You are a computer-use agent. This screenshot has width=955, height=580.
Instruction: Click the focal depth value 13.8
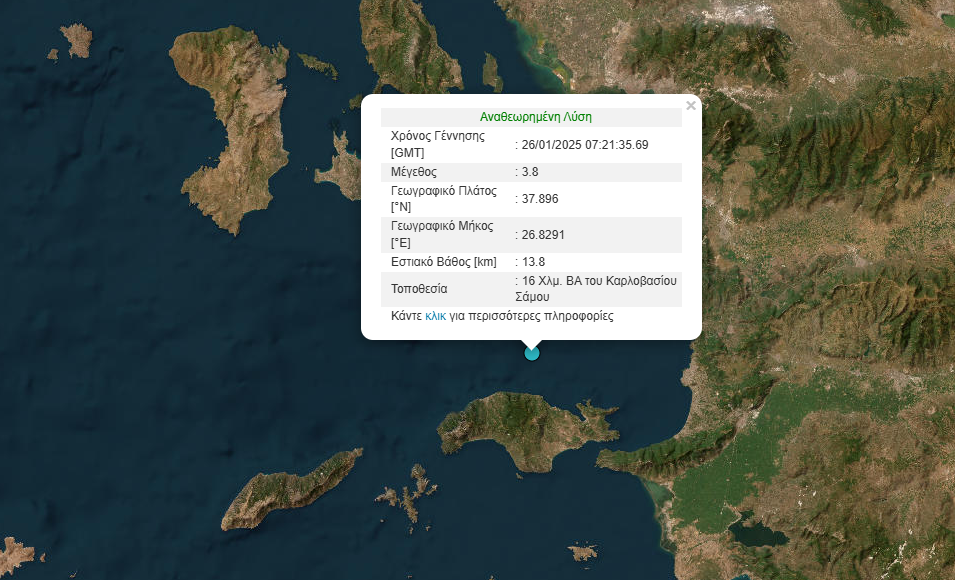[x=534, y=262]
